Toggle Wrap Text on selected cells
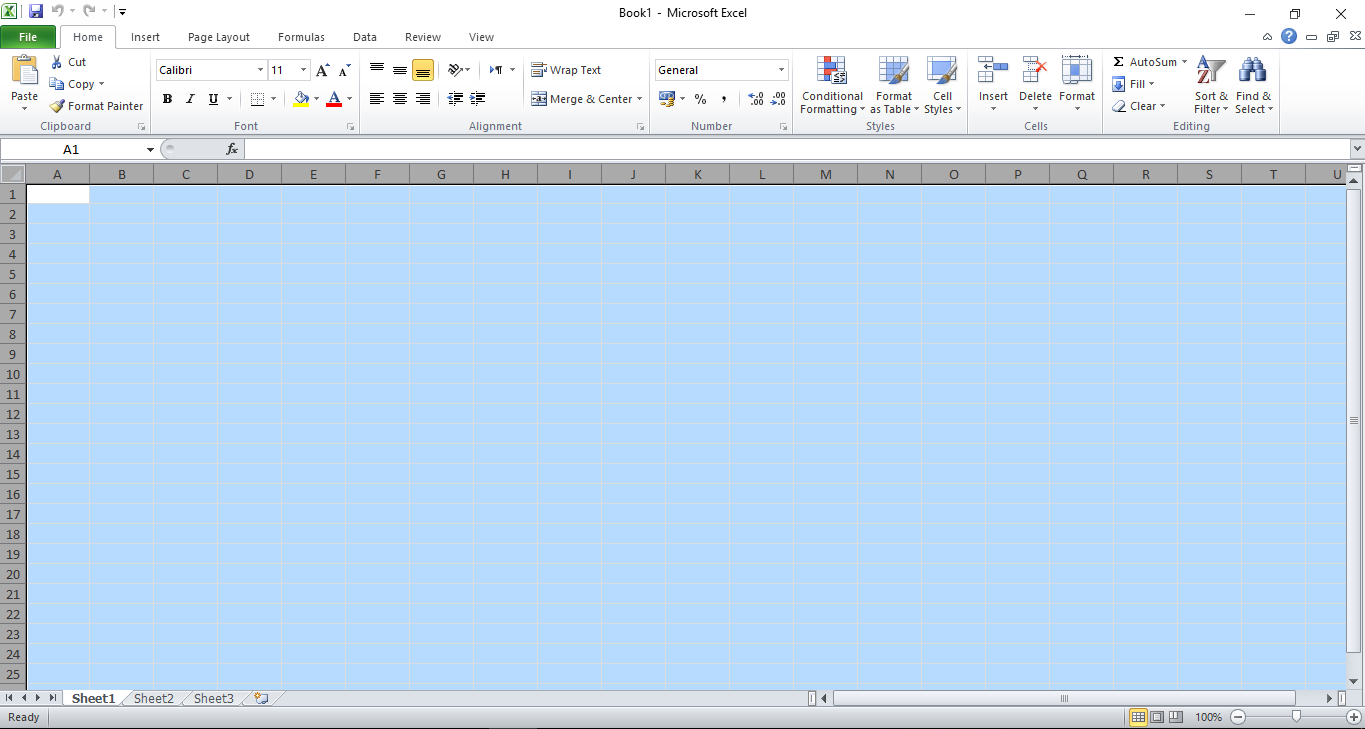This screenshot has width=1365, height=729. pos(566,70)
